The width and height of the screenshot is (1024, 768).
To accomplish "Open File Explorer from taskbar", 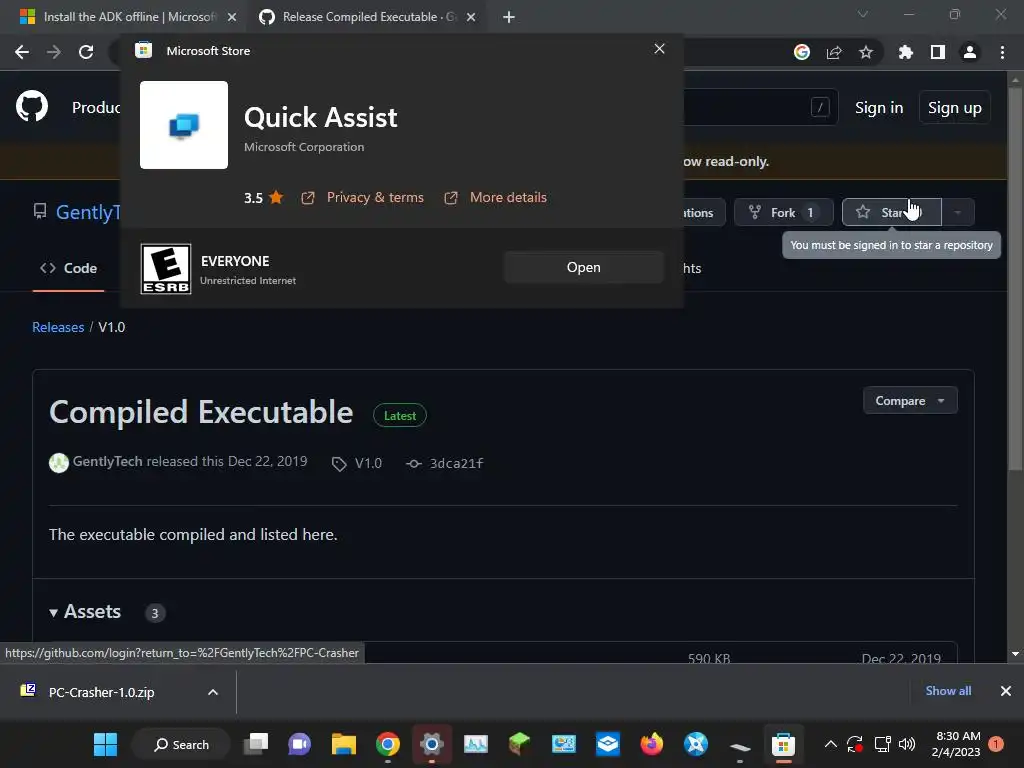I will point(344,744).
